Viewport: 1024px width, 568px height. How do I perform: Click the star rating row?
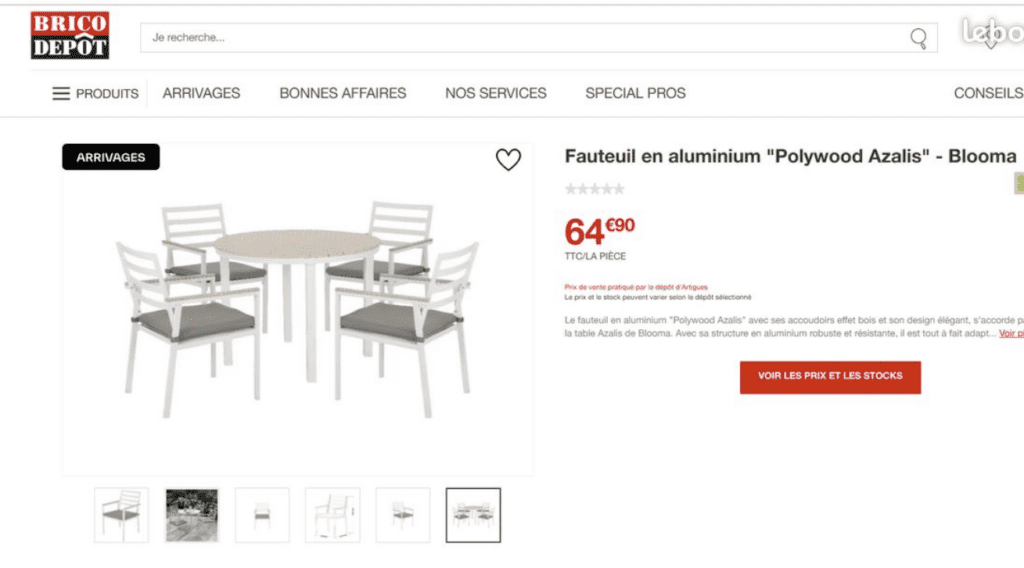point(594,189)
